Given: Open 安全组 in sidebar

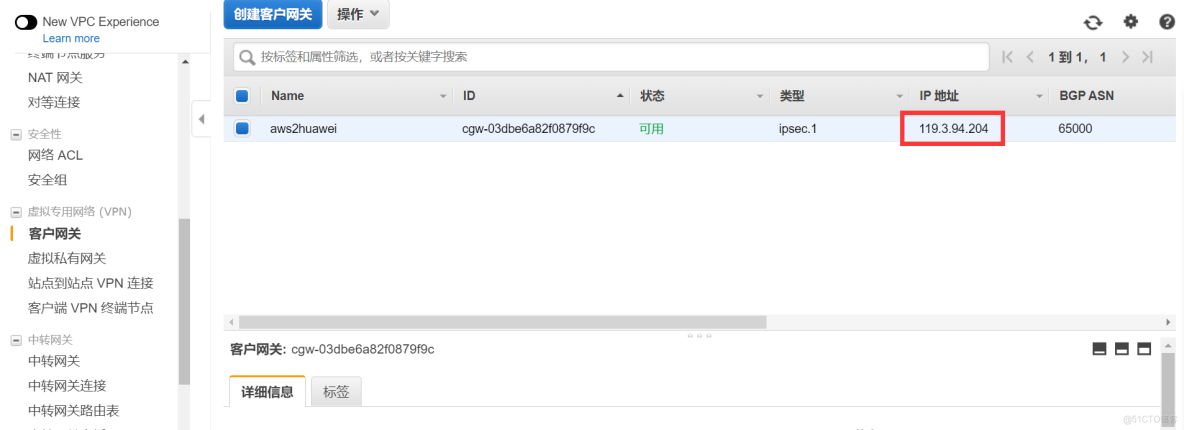Looking at the screenshot, I should (x=47, y=180).
